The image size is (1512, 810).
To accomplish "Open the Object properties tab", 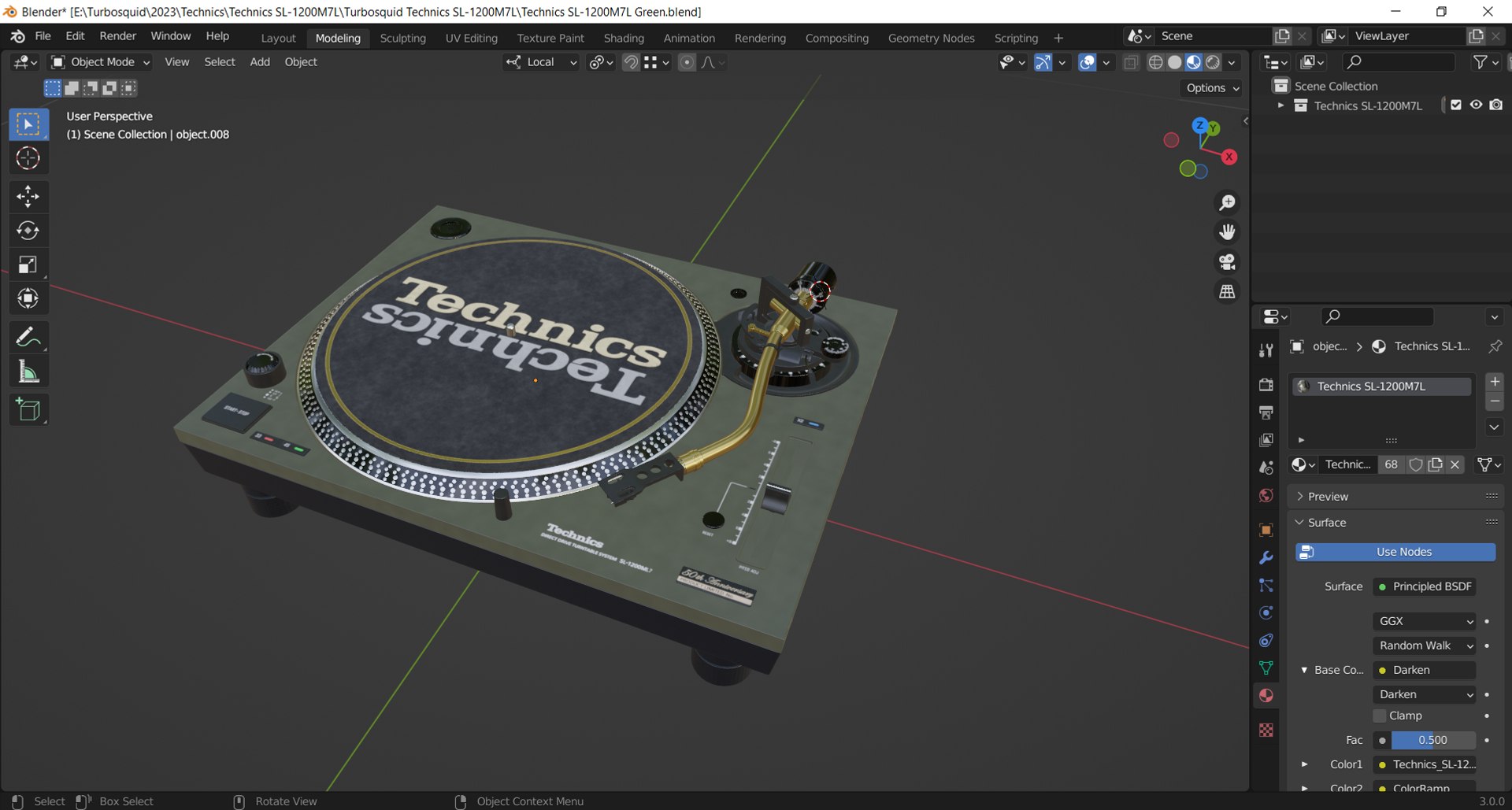I will coord(1266,530).
